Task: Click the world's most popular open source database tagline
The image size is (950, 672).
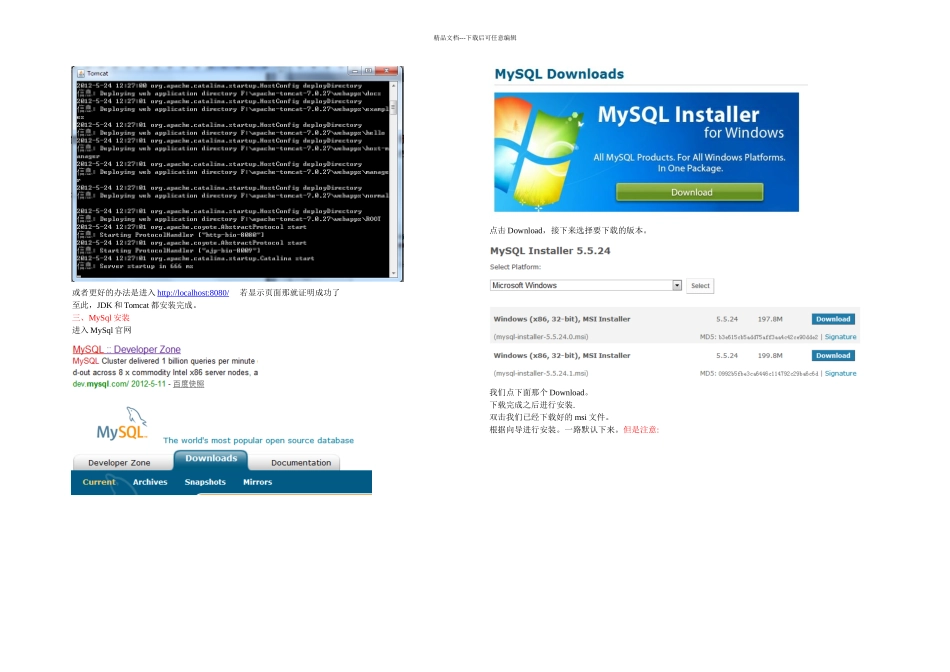Action: point(258,441)
